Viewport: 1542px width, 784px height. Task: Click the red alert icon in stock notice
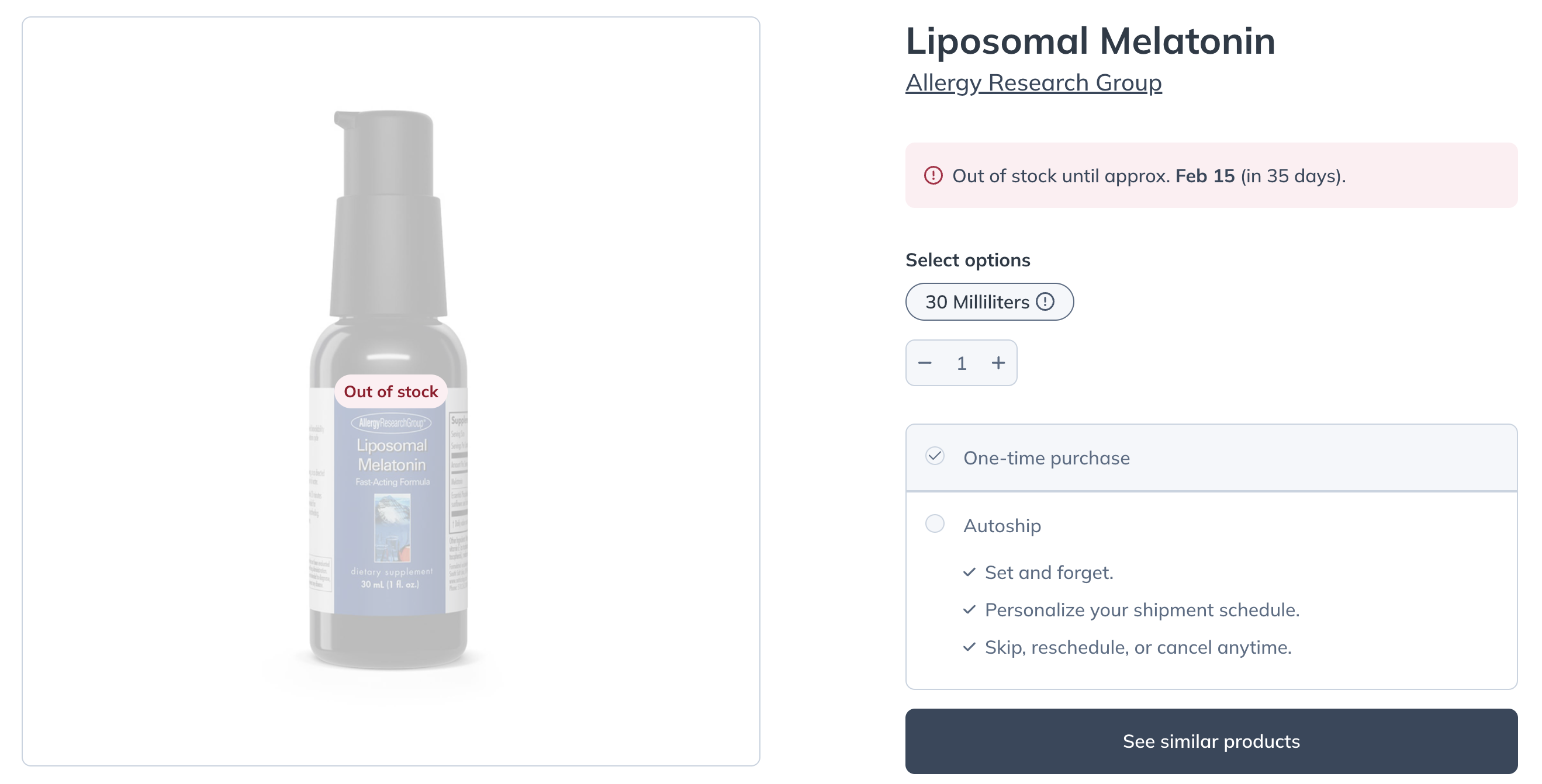[x=932, y=175]
